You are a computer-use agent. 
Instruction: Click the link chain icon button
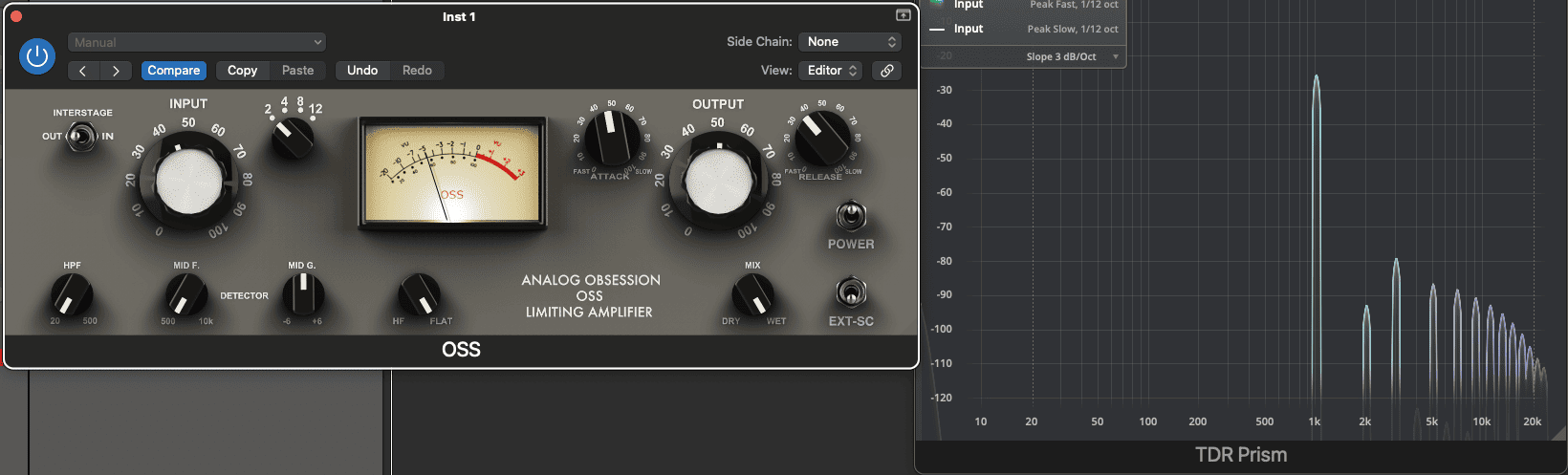887,71
